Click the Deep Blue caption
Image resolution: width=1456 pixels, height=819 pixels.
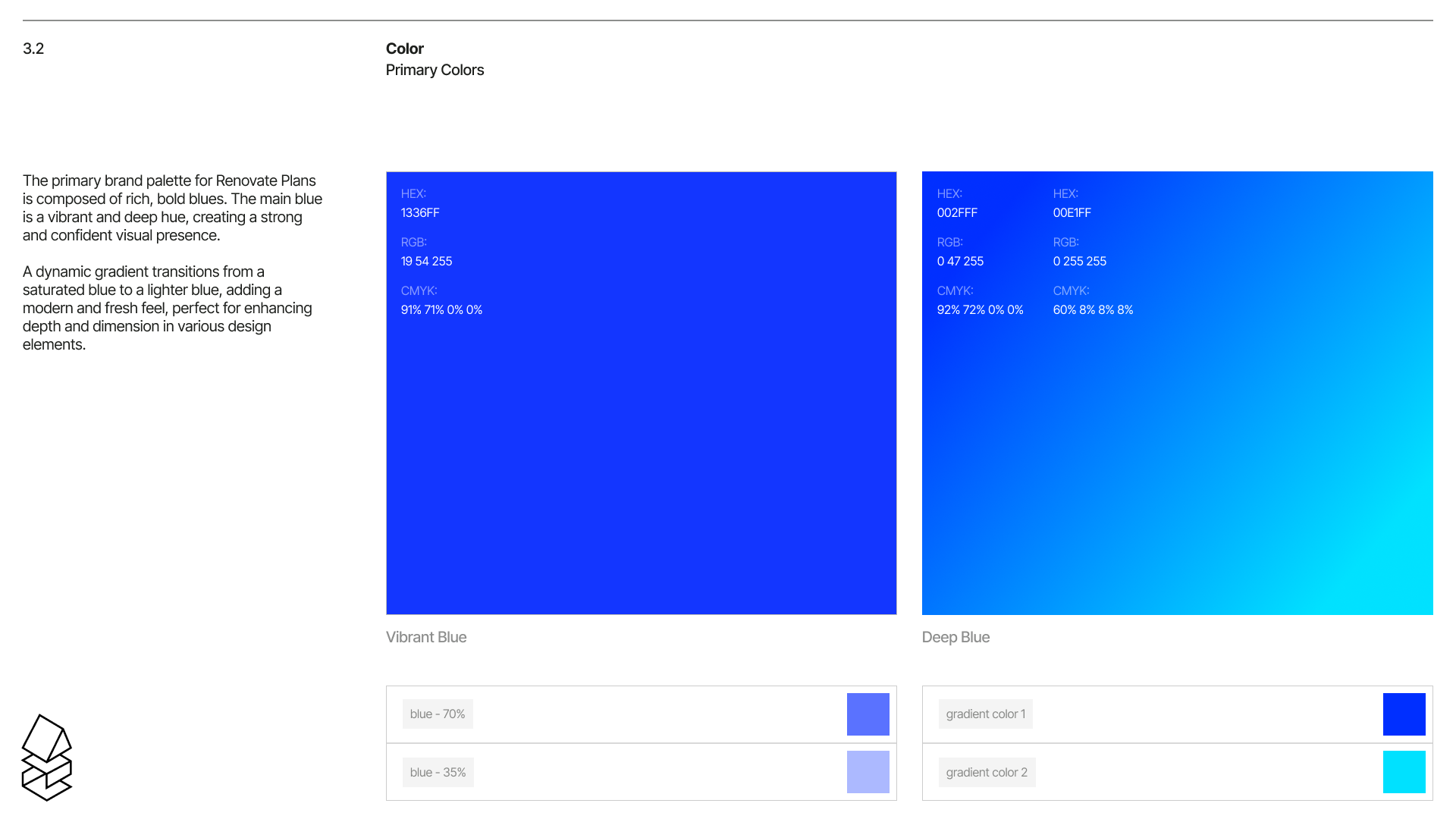(955, 637)
